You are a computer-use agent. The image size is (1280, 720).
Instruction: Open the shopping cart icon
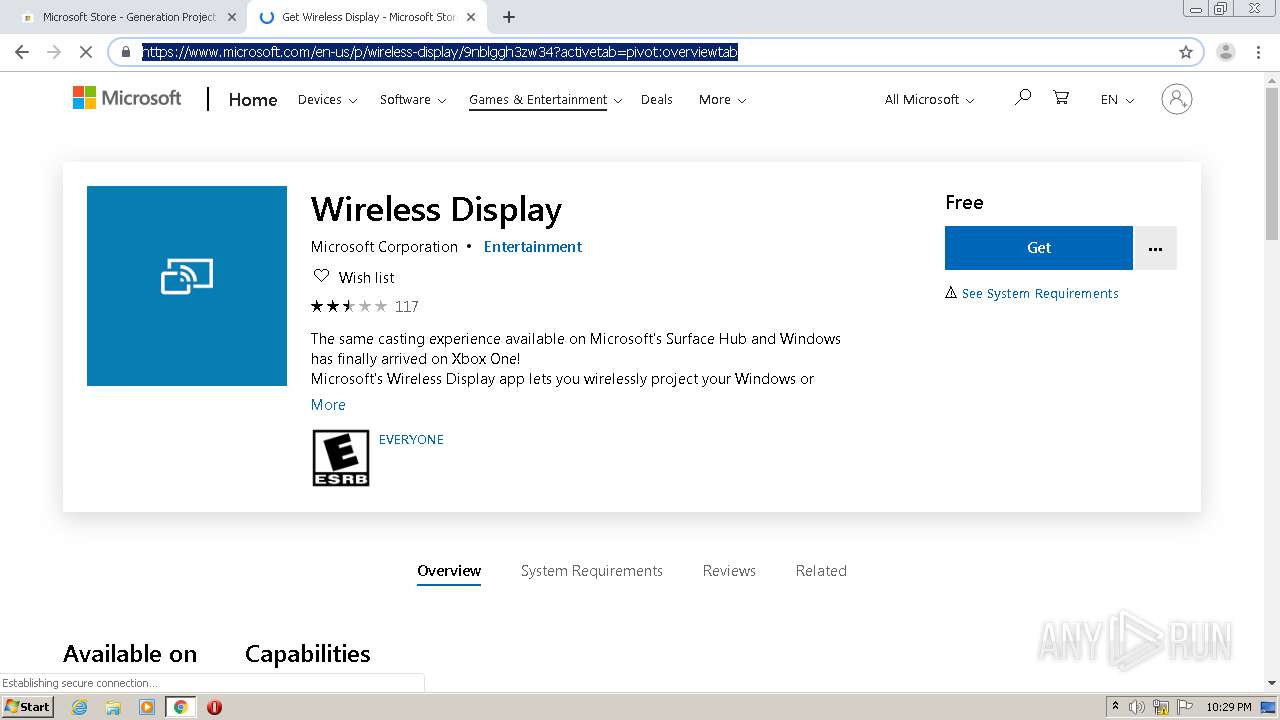click(x=1061, y=98)
